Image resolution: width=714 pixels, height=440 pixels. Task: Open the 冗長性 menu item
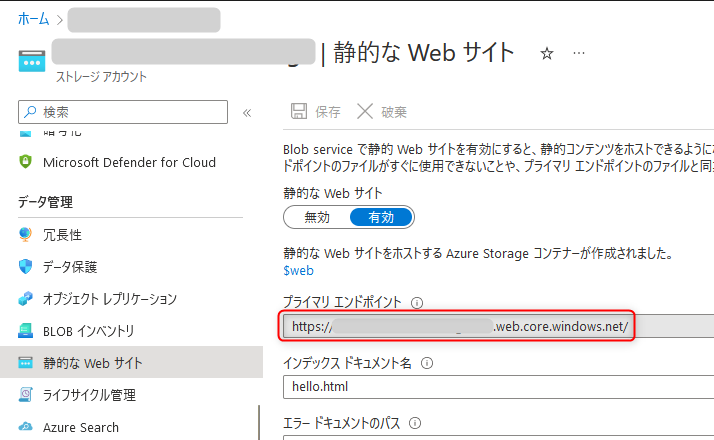pyautogui.click(x=62, y=235)
